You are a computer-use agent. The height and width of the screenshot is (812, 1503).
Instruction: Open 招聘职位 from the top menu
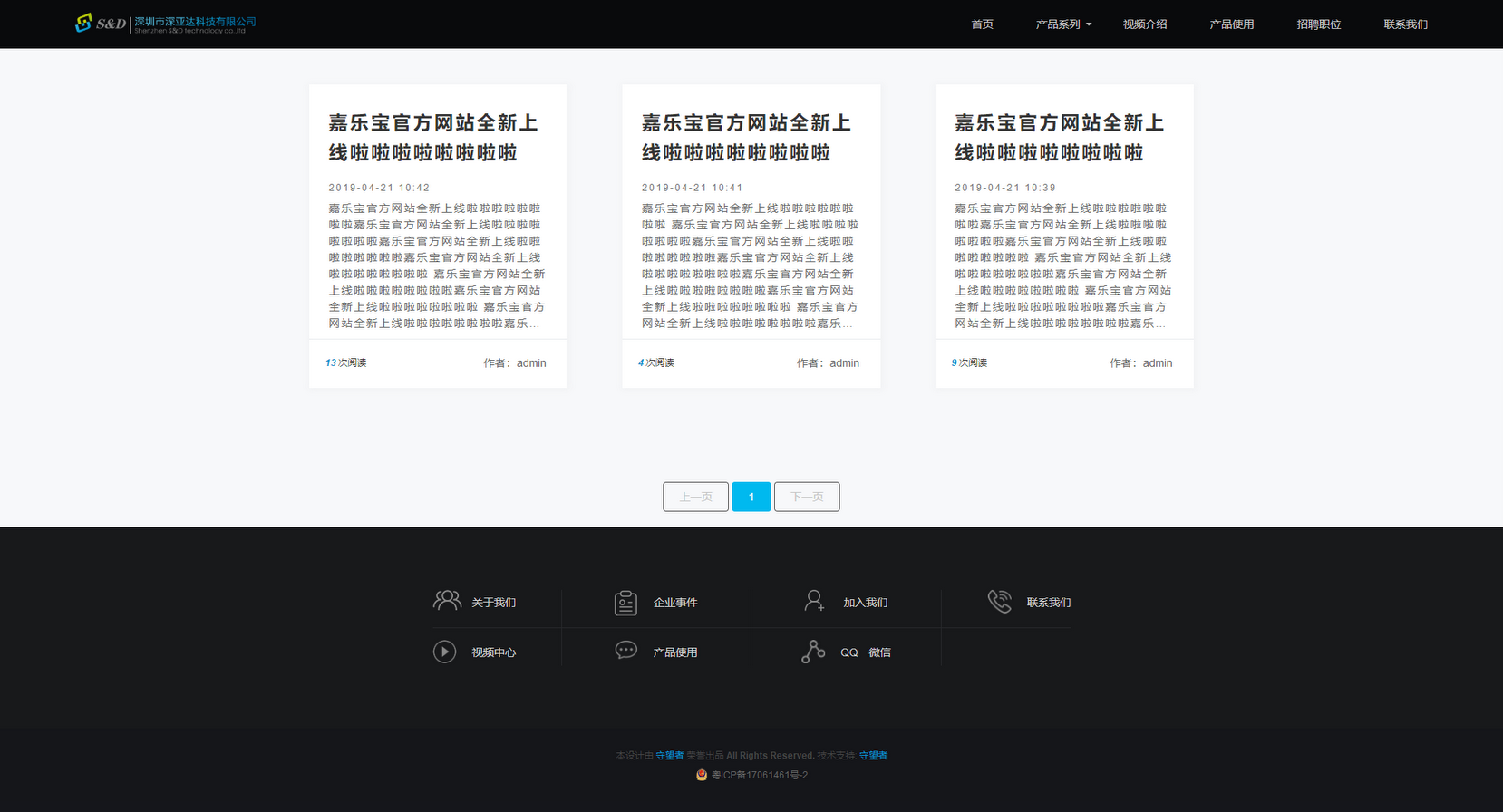[1318, 24]
